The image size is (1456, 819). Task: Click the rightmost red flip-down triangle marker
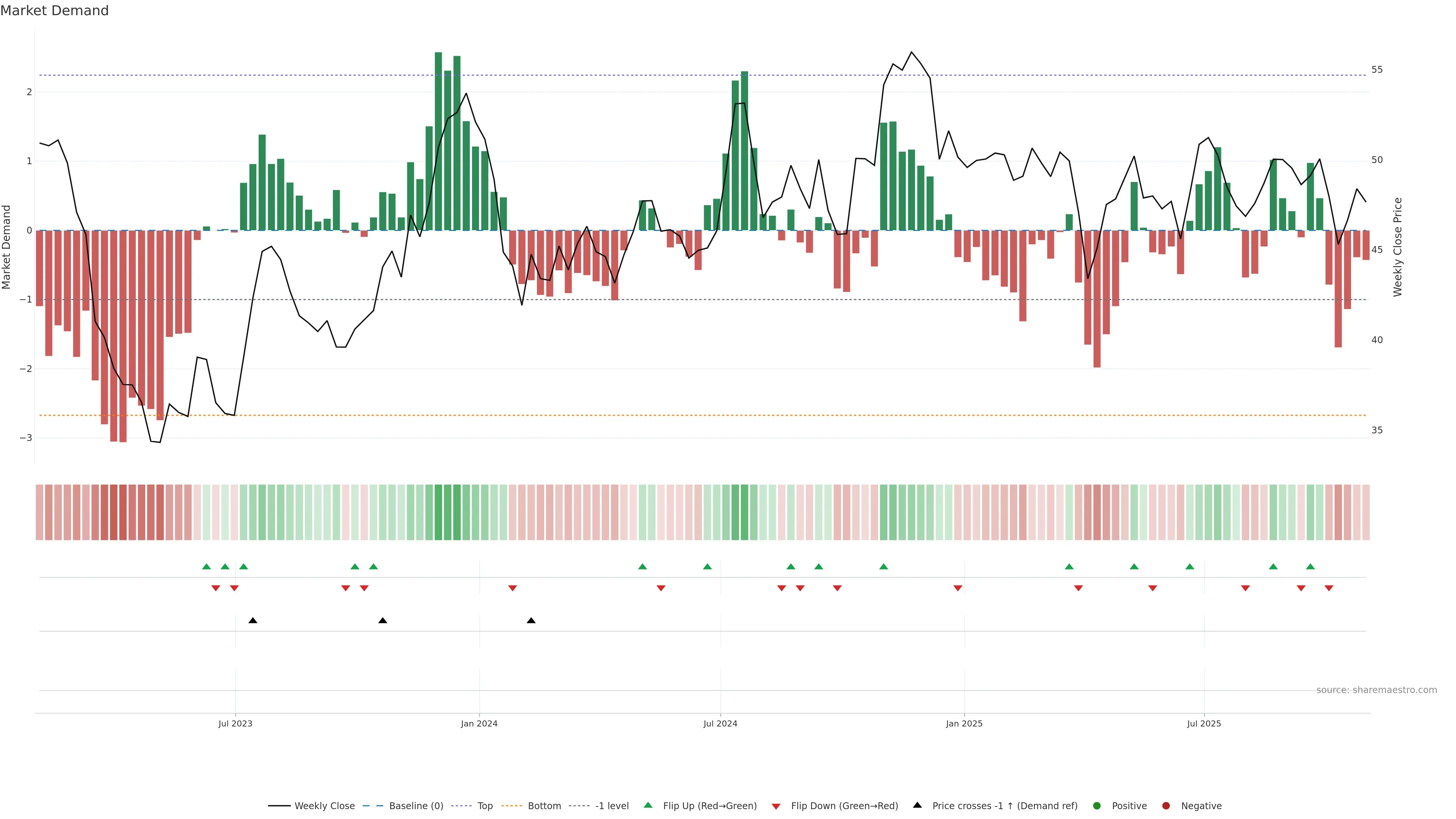pyautogui.click(x=1329, y=588)
